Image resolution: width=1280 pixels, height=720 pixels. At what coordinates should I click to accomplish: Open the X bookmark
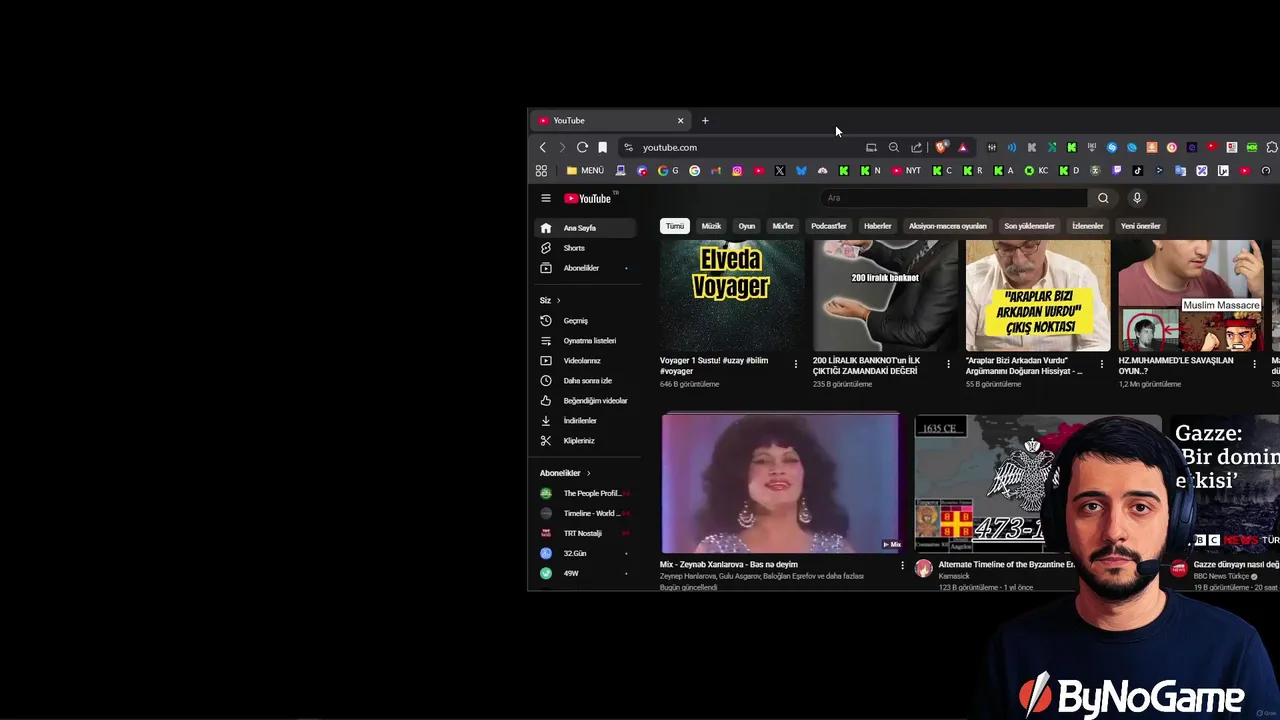point(780,170)
